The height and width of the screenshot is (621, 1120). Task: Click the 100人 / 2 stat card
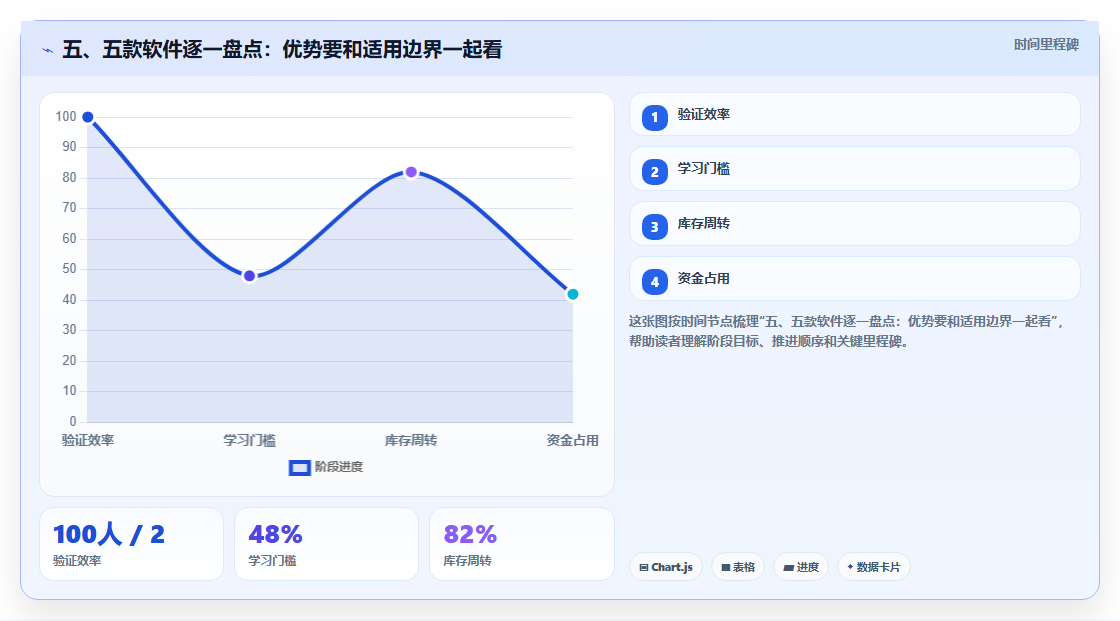coord(131,544)
